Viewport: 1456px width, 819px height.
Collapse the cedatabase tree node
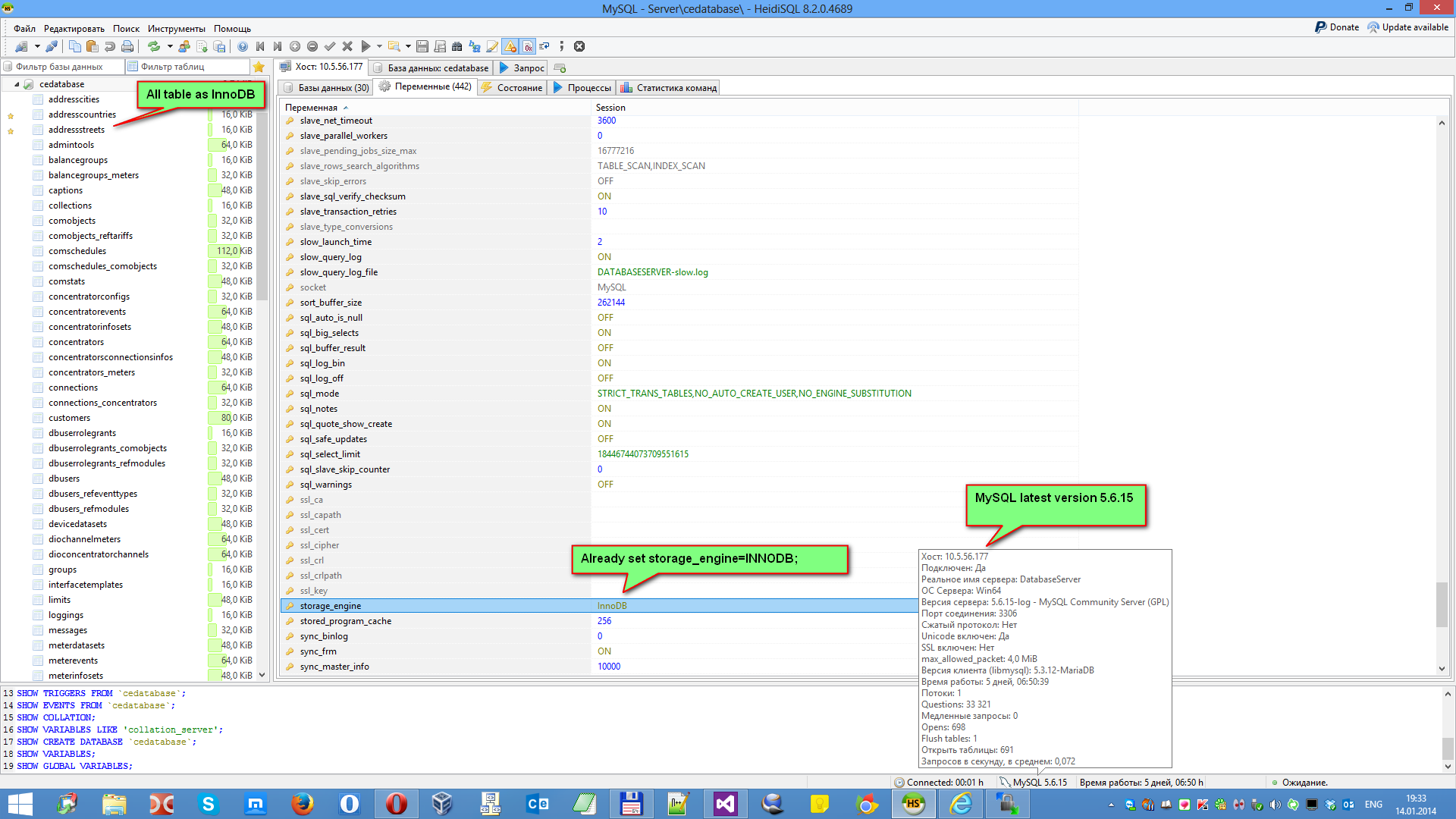click(17, 84)
